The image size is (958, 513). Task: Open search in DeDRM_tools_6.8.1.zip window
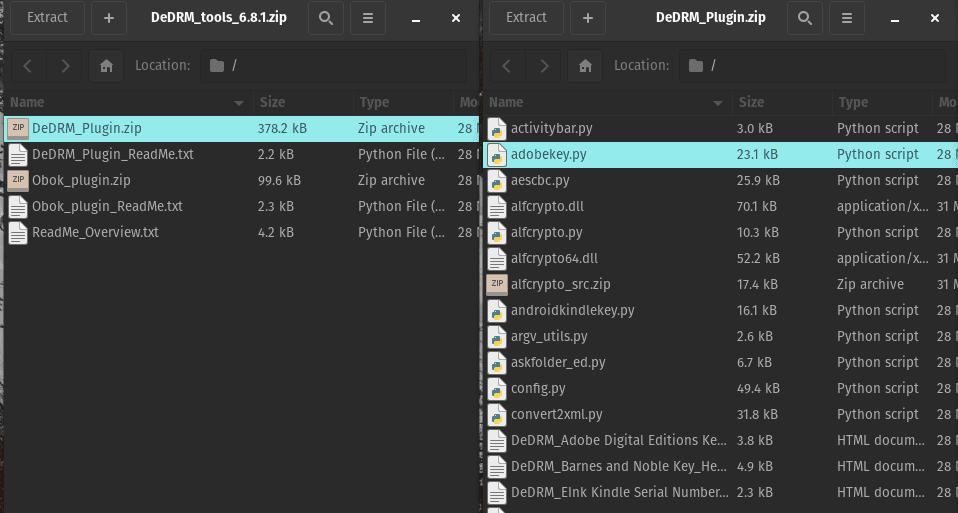tap(326, 18)
